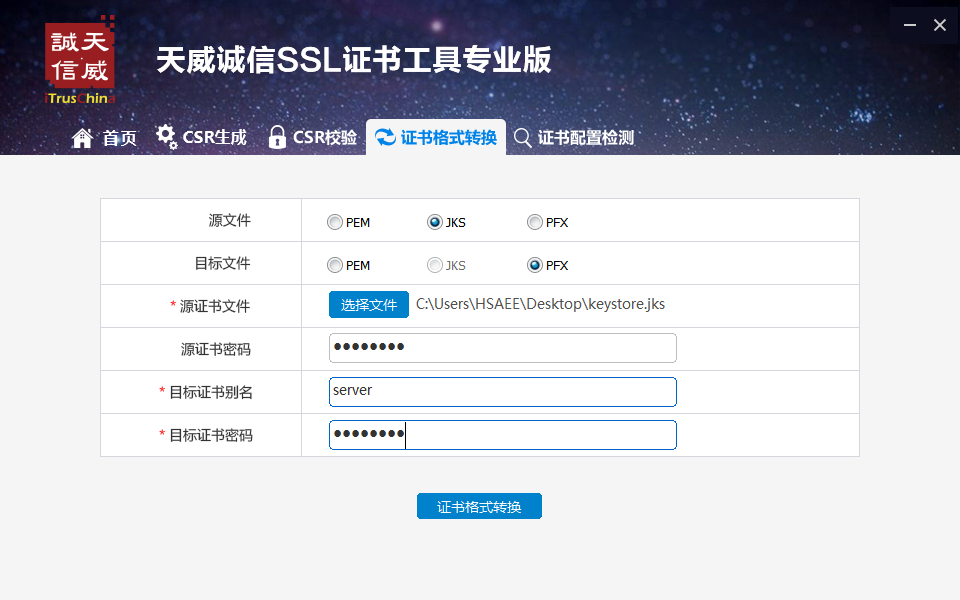
Task: Click the 目标证书密码 label
Action: (x=211, y=435)
